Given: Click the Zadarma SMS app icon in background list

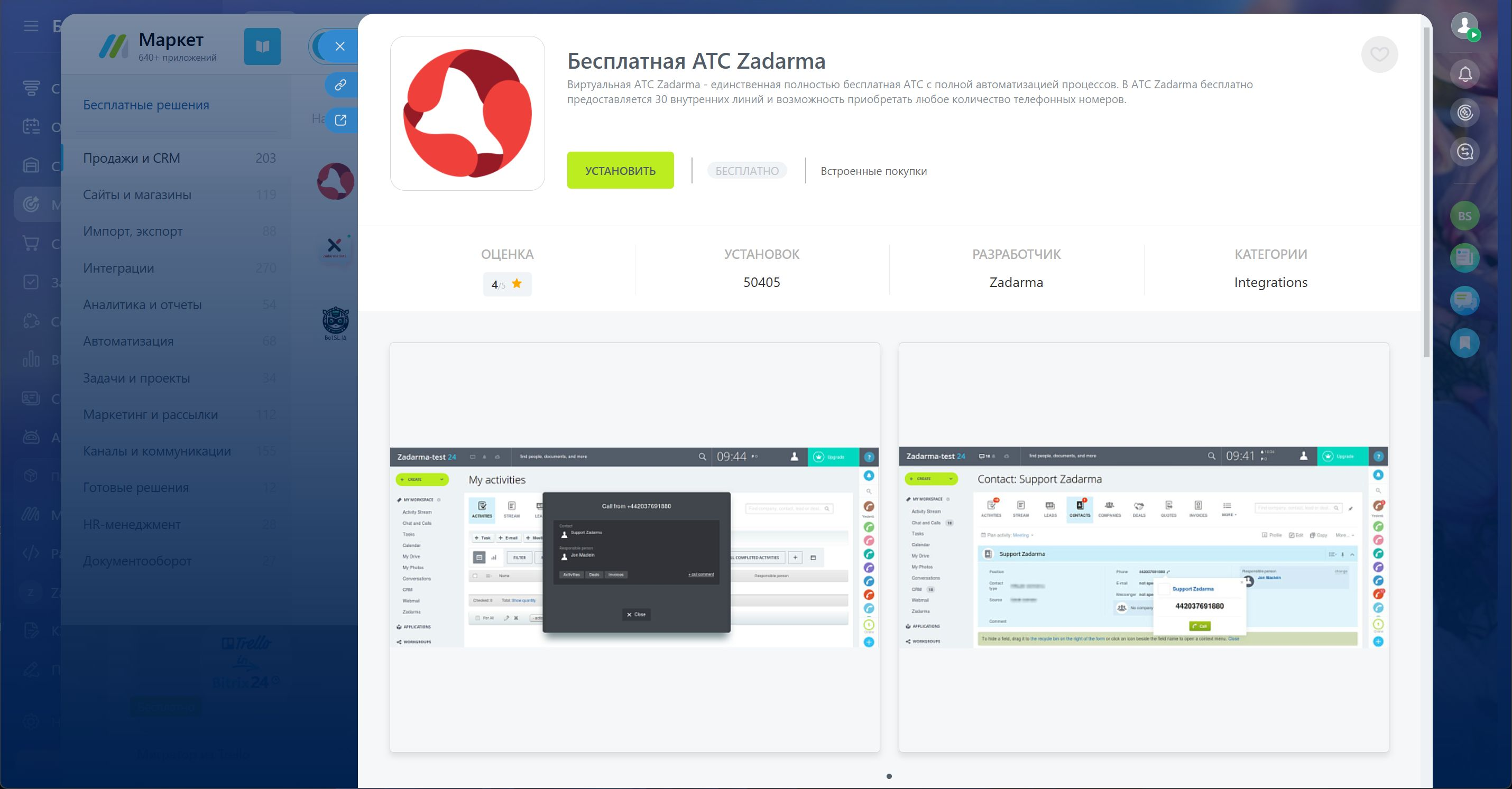Looking at the screenshot, I should 335,246.
